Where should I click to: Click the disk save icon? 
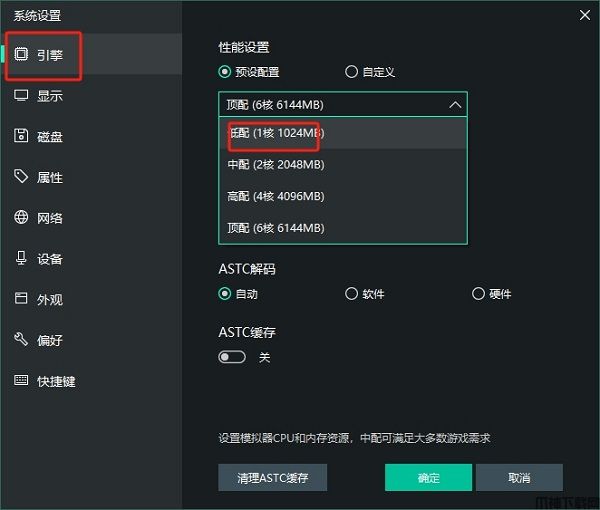point(21,137)
